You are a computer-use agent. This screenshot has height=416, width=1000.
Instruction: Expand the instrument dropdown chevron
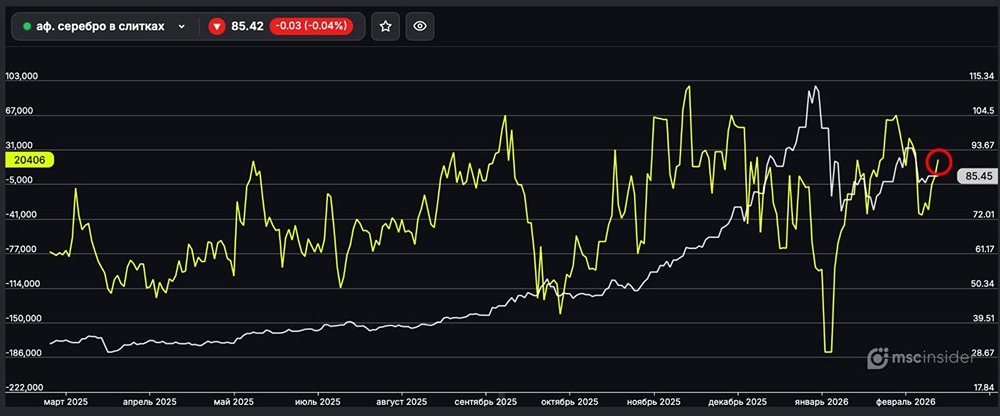181,26
